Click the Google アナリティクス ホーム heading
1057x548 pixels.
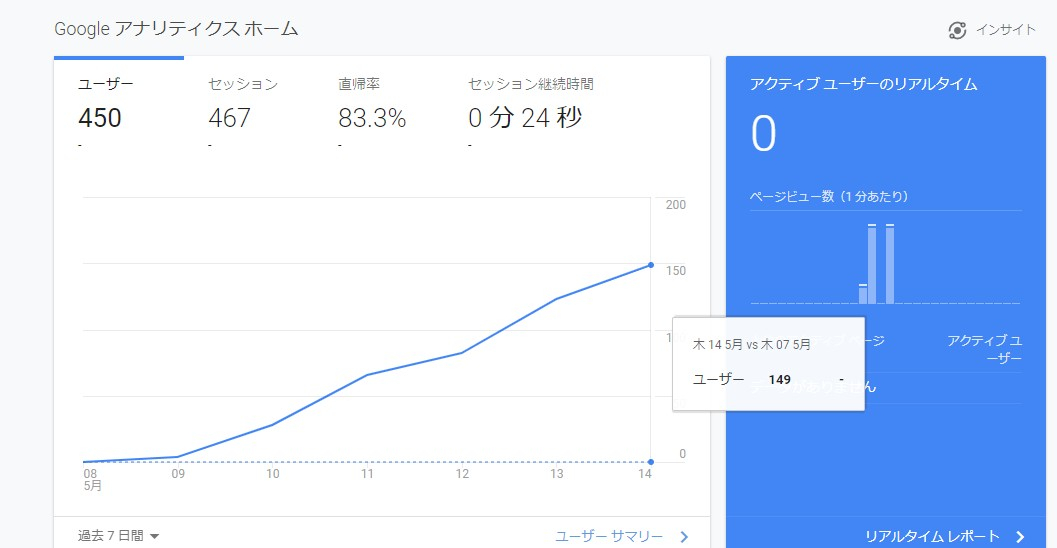pyautogui.click(x=176, y=28)
